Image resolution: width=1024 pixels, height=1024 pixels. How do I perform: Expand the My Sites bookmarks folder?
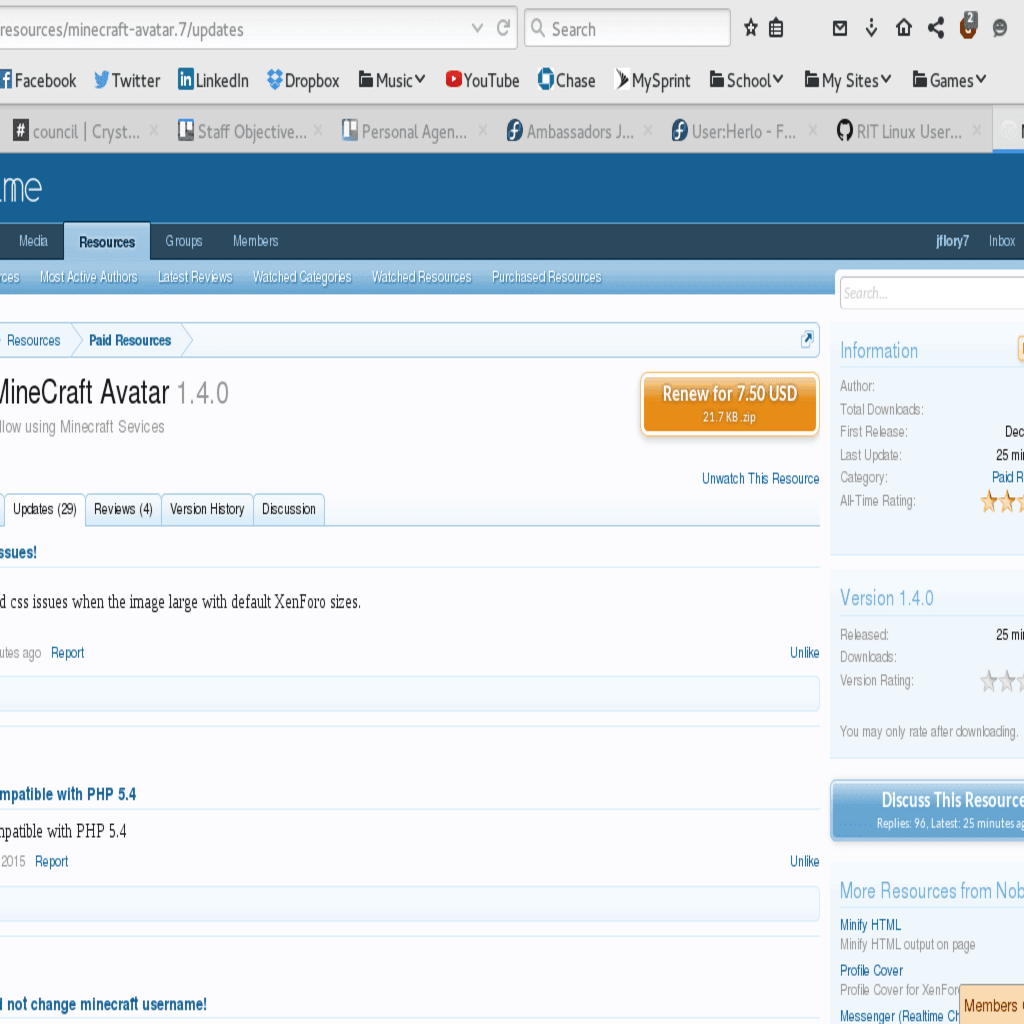click(848, 80)
